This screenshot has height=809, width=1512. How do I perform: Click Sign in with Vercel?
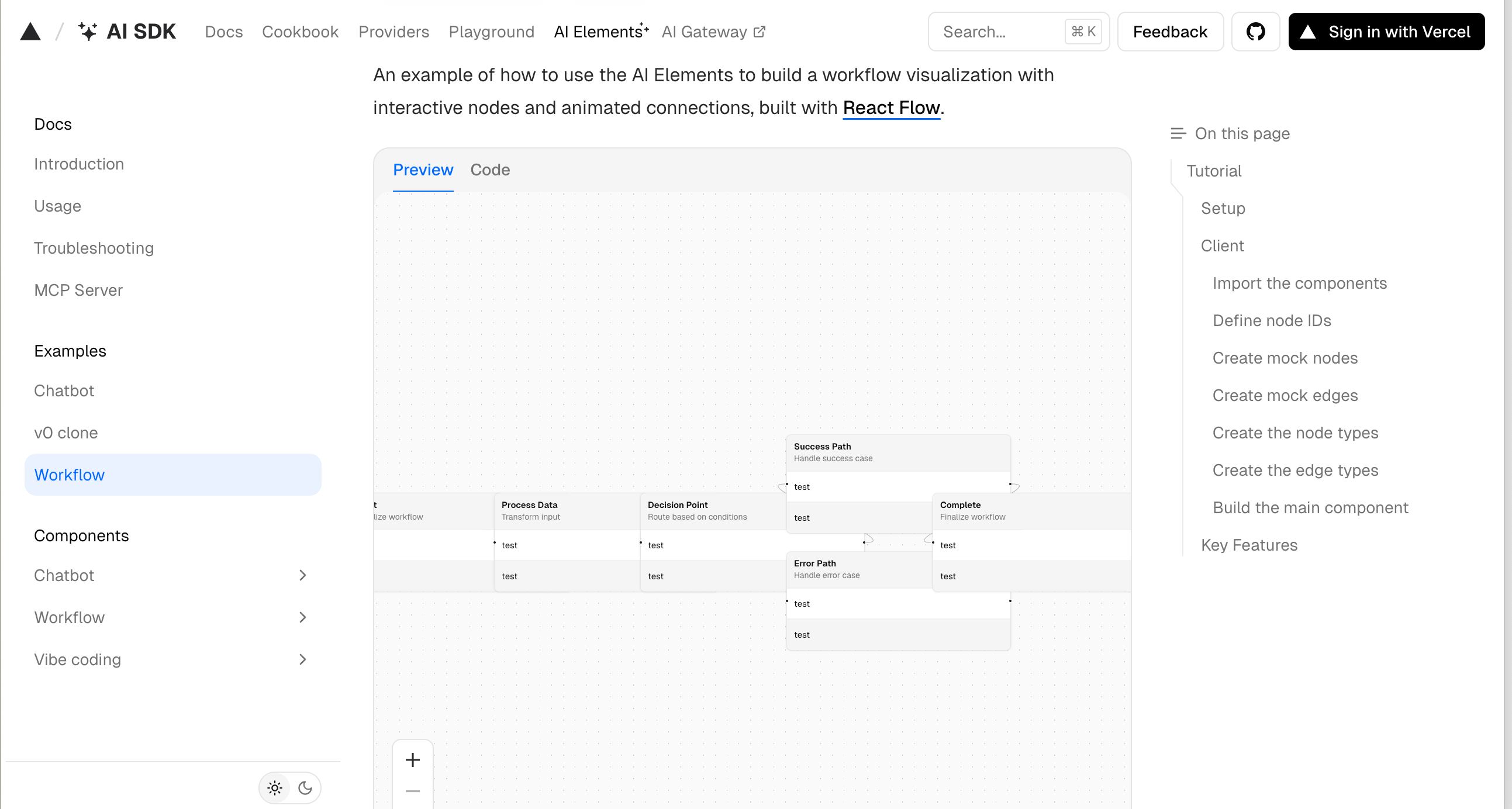coord(1386,32)
